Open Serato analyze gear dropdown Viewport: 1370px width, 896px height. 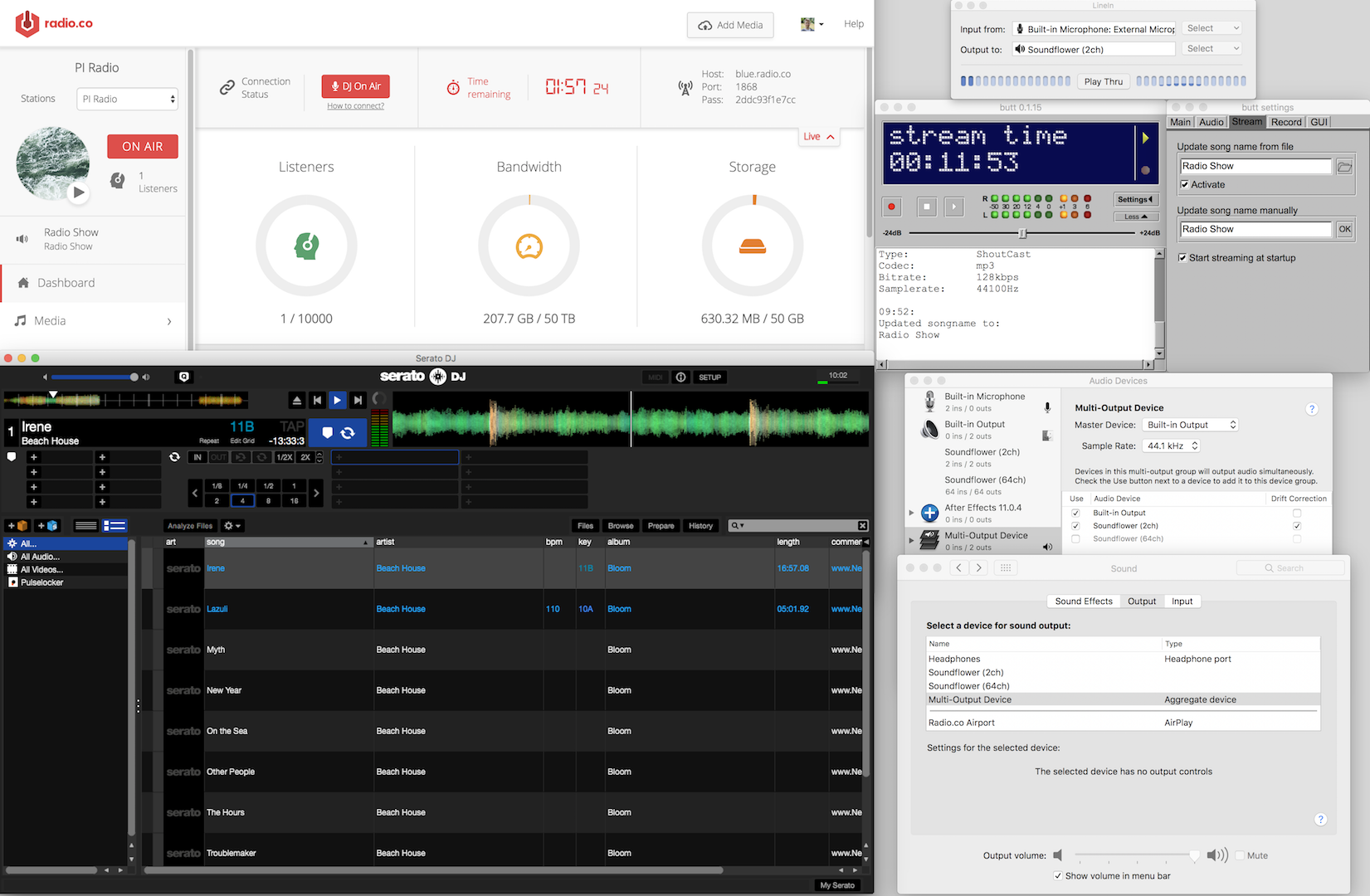[x=232, y=526]
